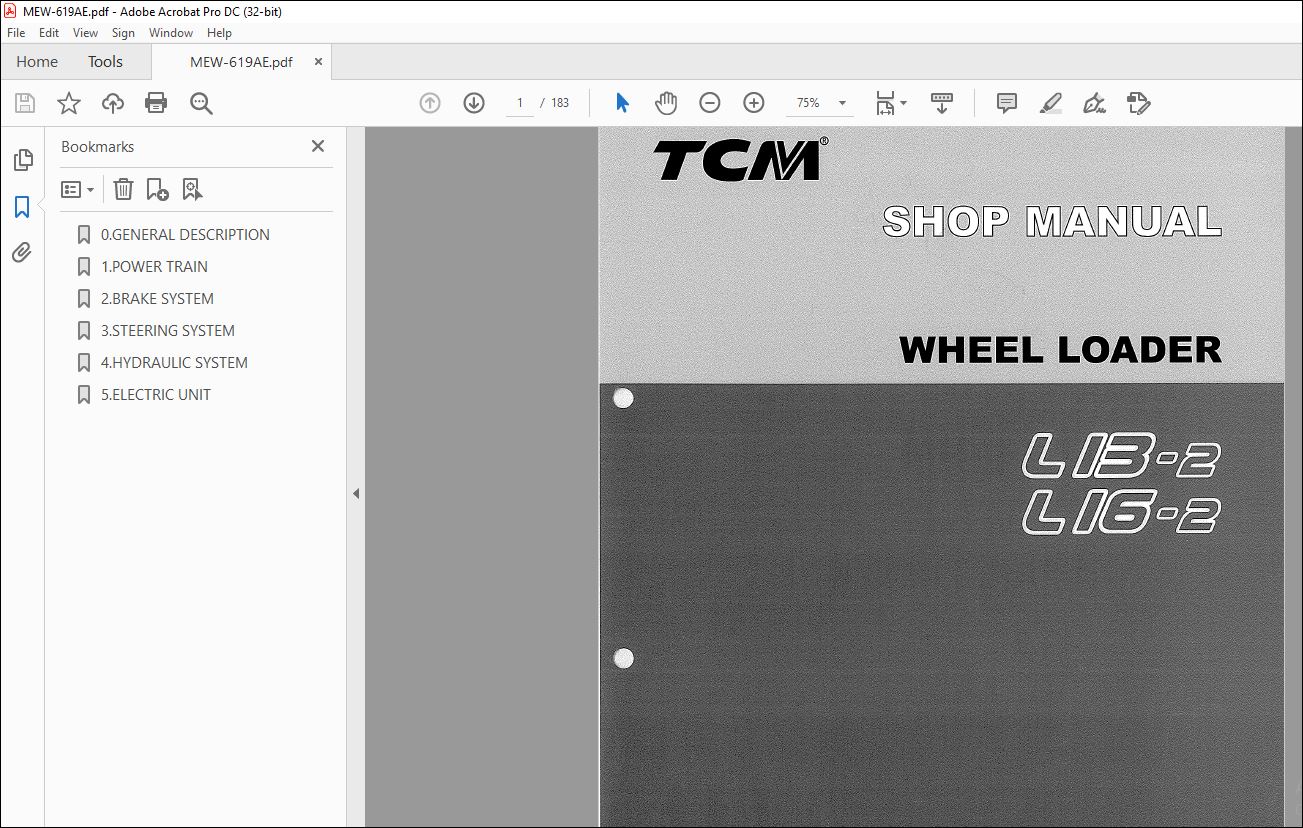Image resolution: width=1303 pixels, height=828 pixels.
Task: Open the zoom level dropdown
Action: click(841, 103)
